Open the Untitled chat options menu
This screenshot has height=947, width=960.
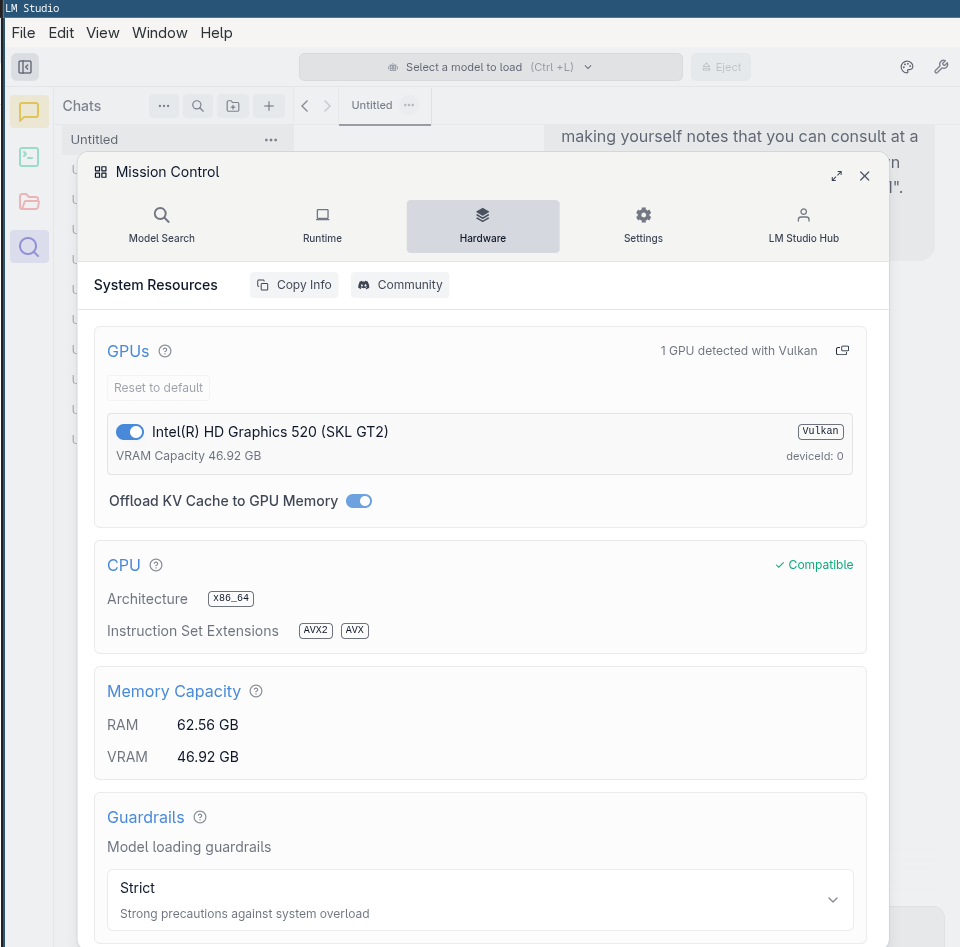[271, 140]
